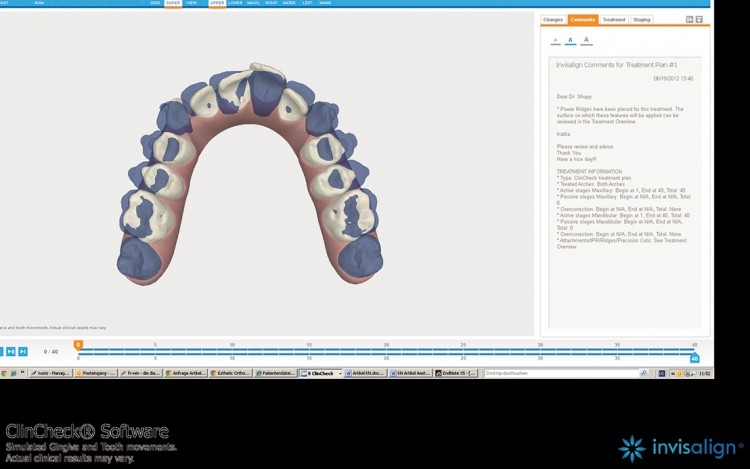Open the Changes tab
This screenshot has height=469, width=750.
[553, 20]
